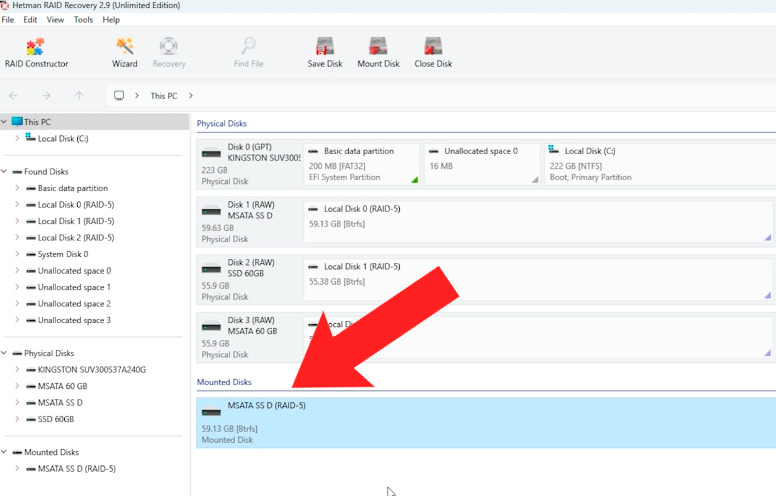Go forward with the right arrow
Screen dimensions: 776x496
[46, 96]
